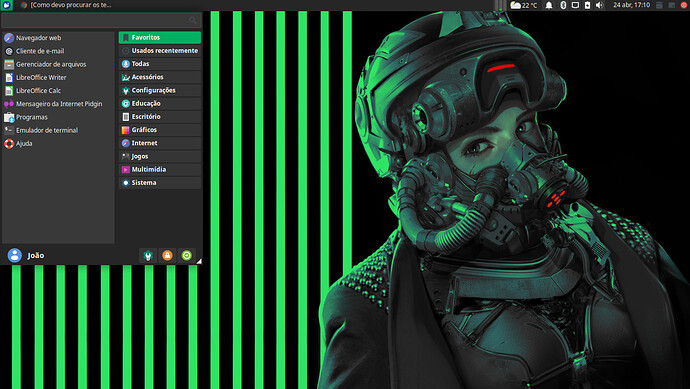Click the João user avatar

[x=15, y=255]
